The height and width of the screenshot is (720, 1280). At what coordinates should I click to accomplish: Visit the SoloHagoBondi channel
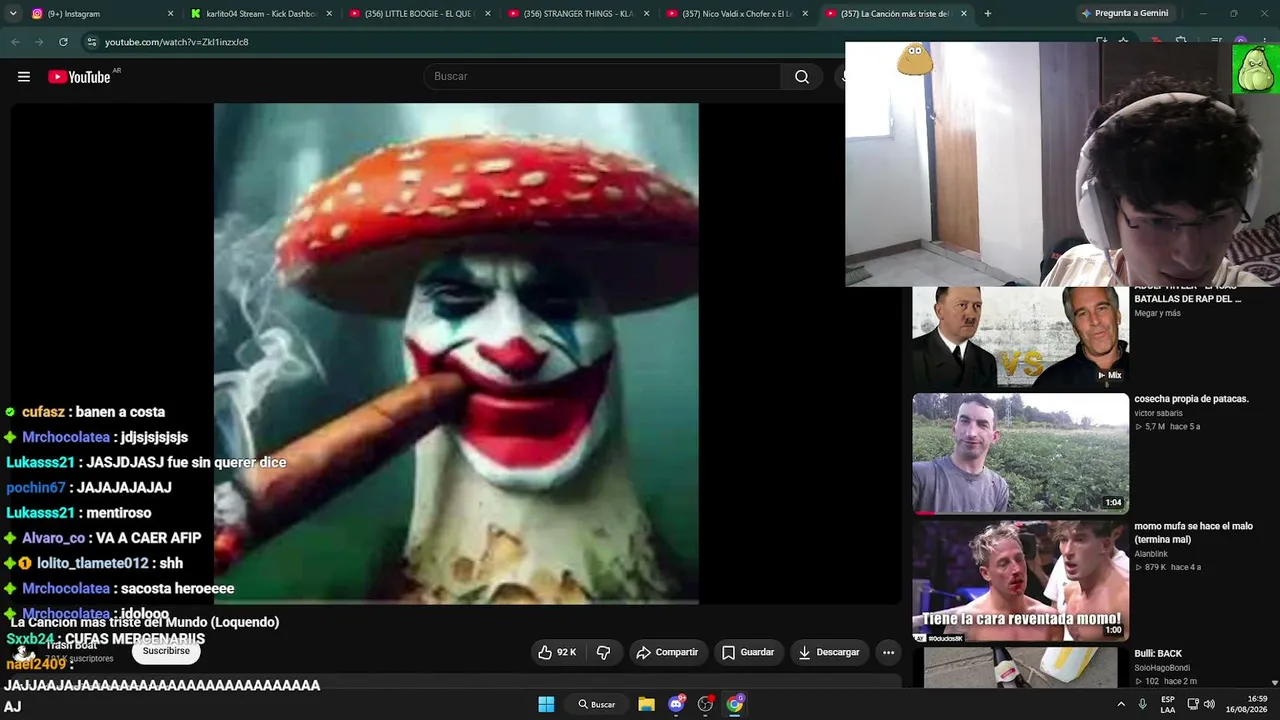[x=1160, y=668]
